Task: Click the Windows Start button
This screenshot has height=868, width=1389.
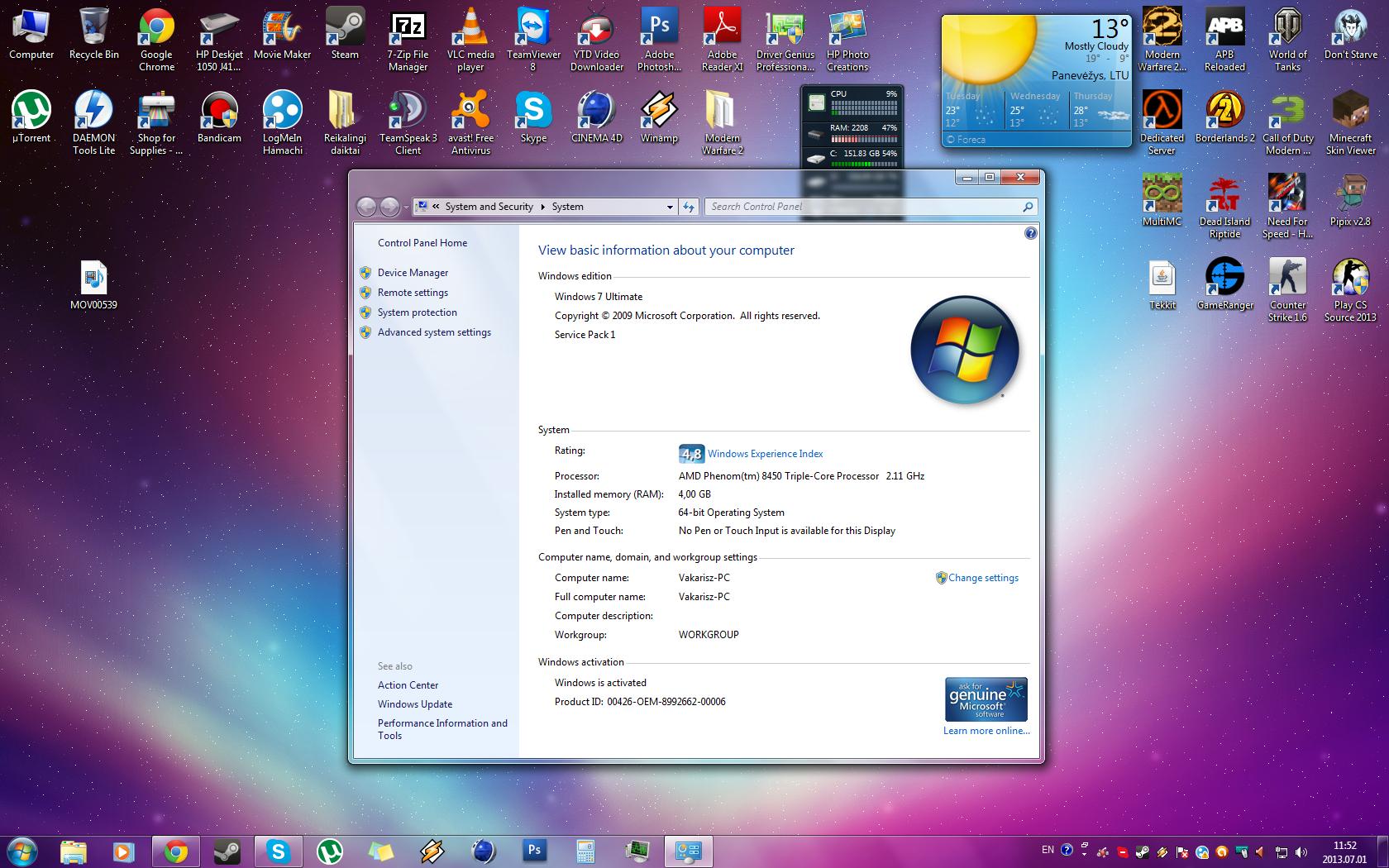Action: 21,851
